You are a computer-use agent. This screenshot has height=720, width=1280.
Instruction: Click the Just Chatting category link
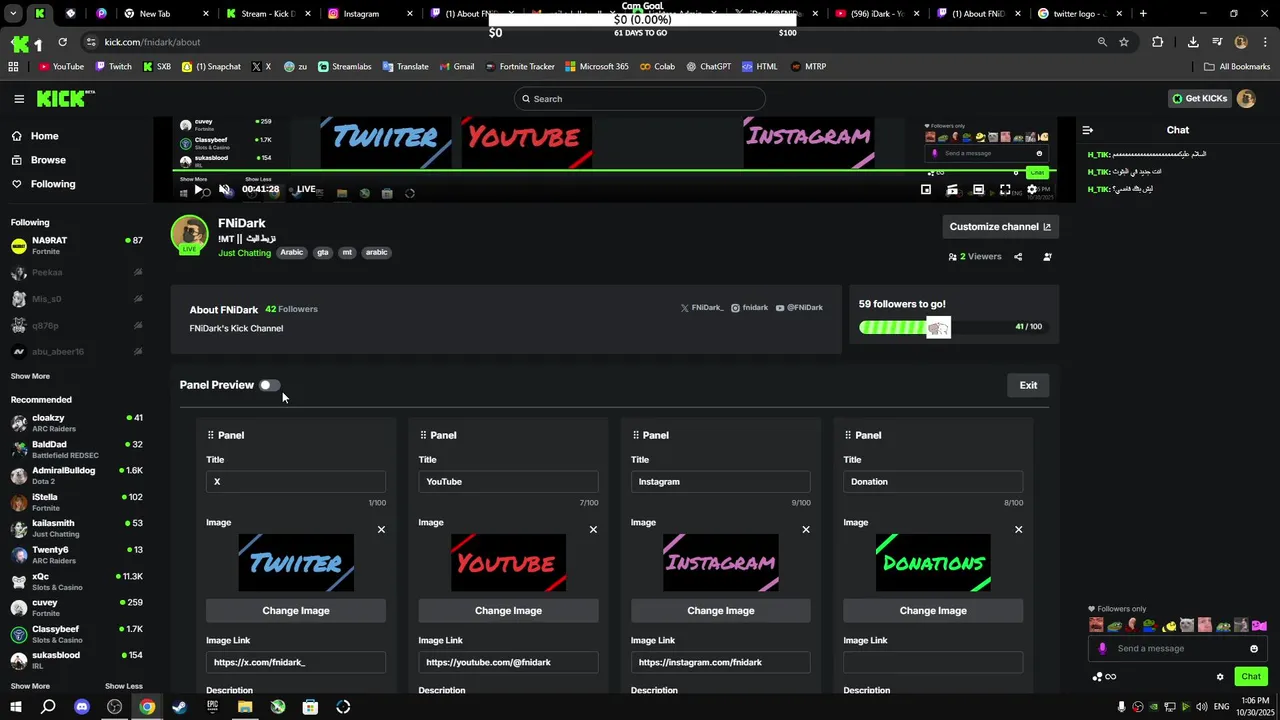point(245,253)
